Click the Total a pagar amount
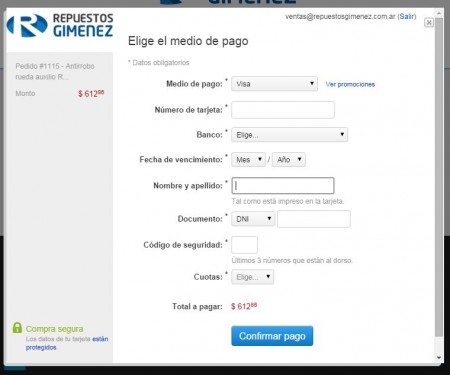Image resolution: width=450 pixels, height=375 pixels. pyautogui.click(x=244, y=306)
